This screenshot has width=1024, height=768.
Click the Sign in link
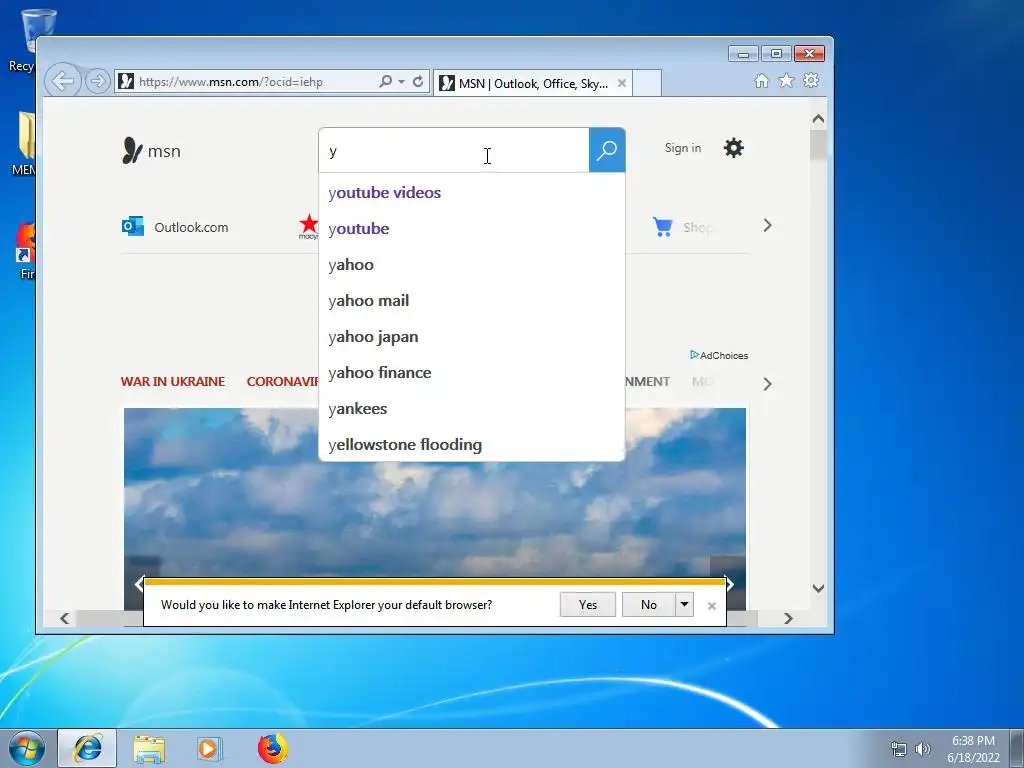click(682, 148)
